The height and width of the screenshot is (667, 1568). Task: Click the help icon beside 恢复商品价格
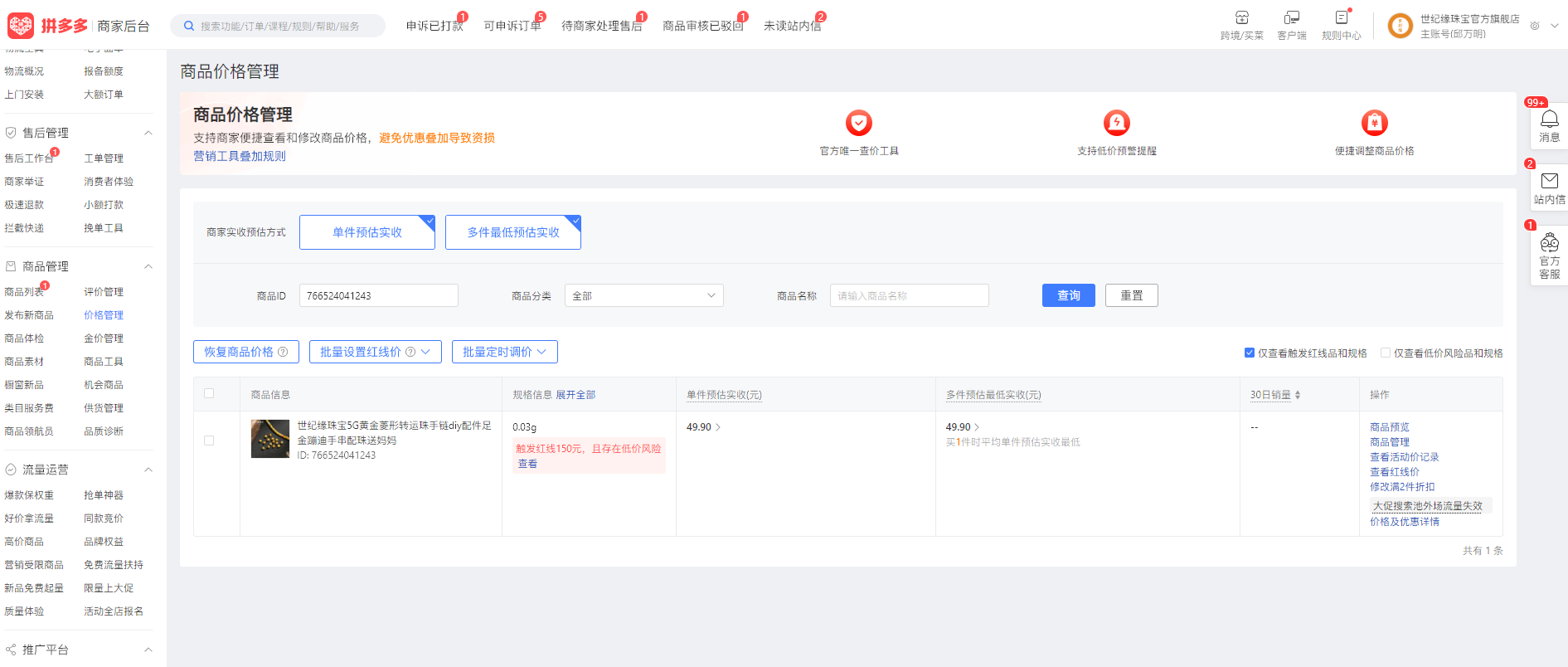point(283,352)
